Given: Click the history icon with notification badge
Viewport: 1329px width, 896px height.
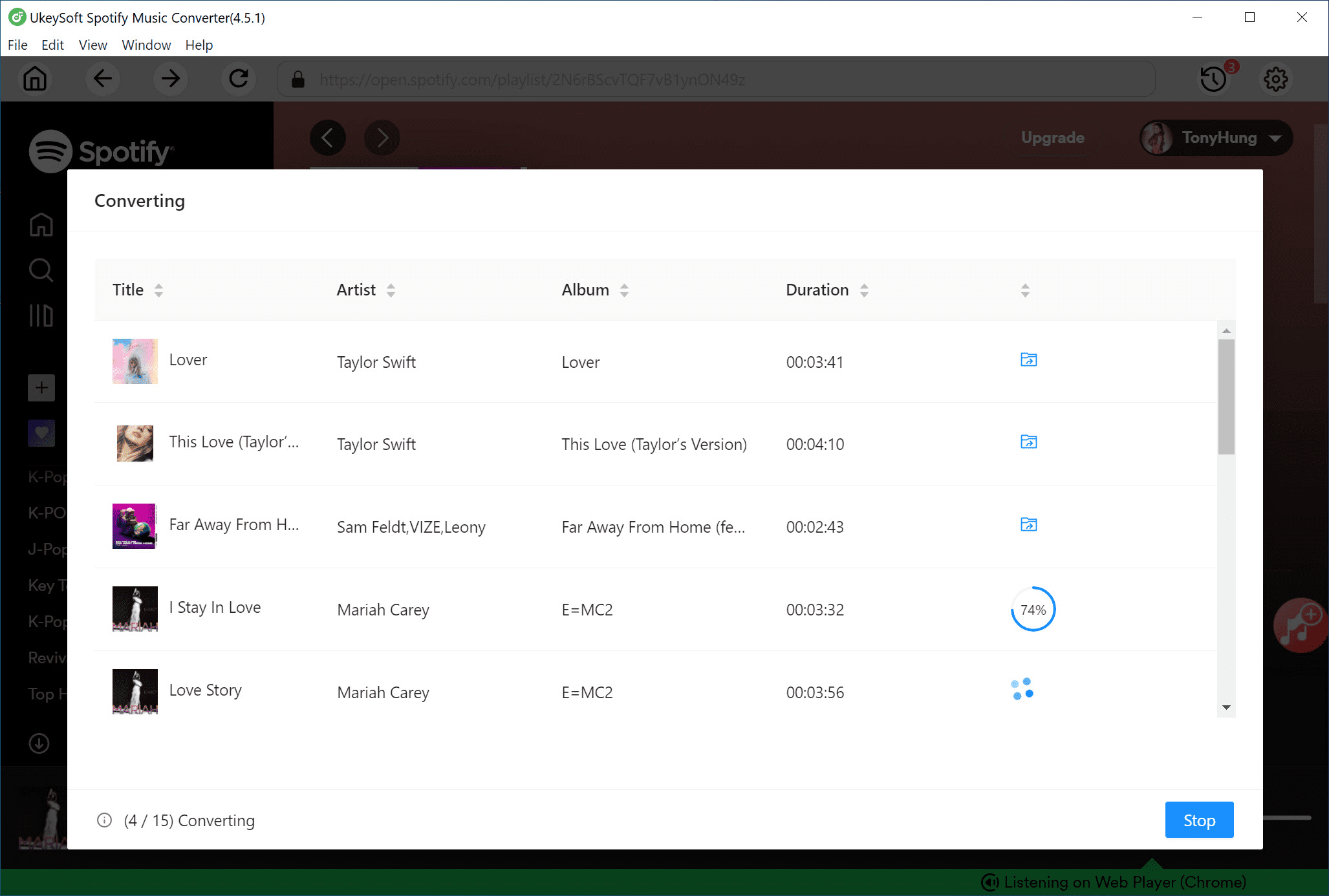Looking at the screenshot, I should 1213,79.
